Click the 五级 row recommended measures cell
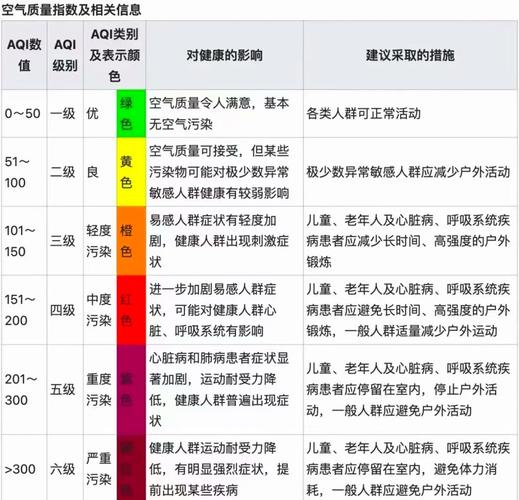 click(410, 389)
